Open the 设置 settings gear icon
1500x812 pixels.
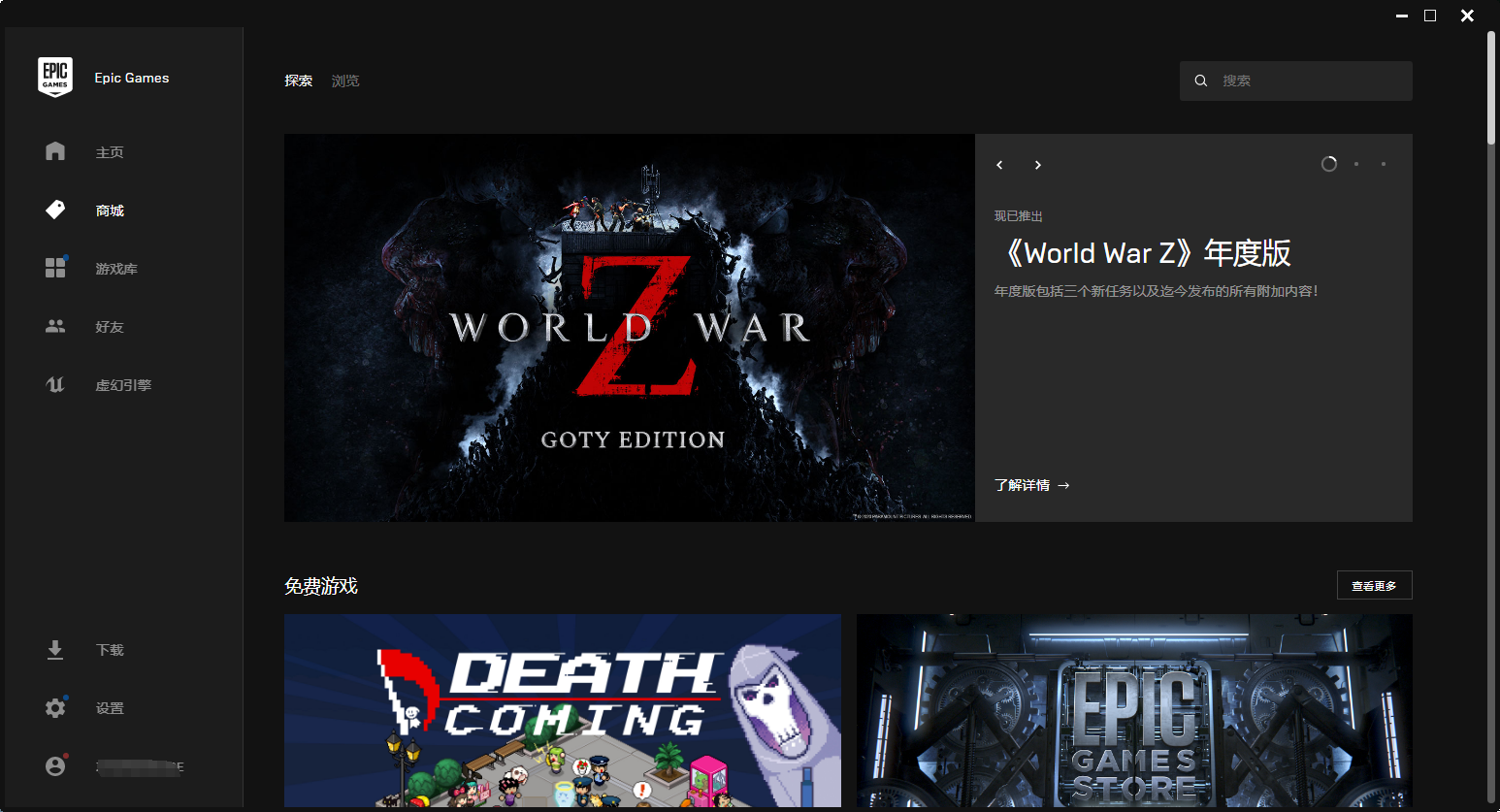tap(55, 707)
